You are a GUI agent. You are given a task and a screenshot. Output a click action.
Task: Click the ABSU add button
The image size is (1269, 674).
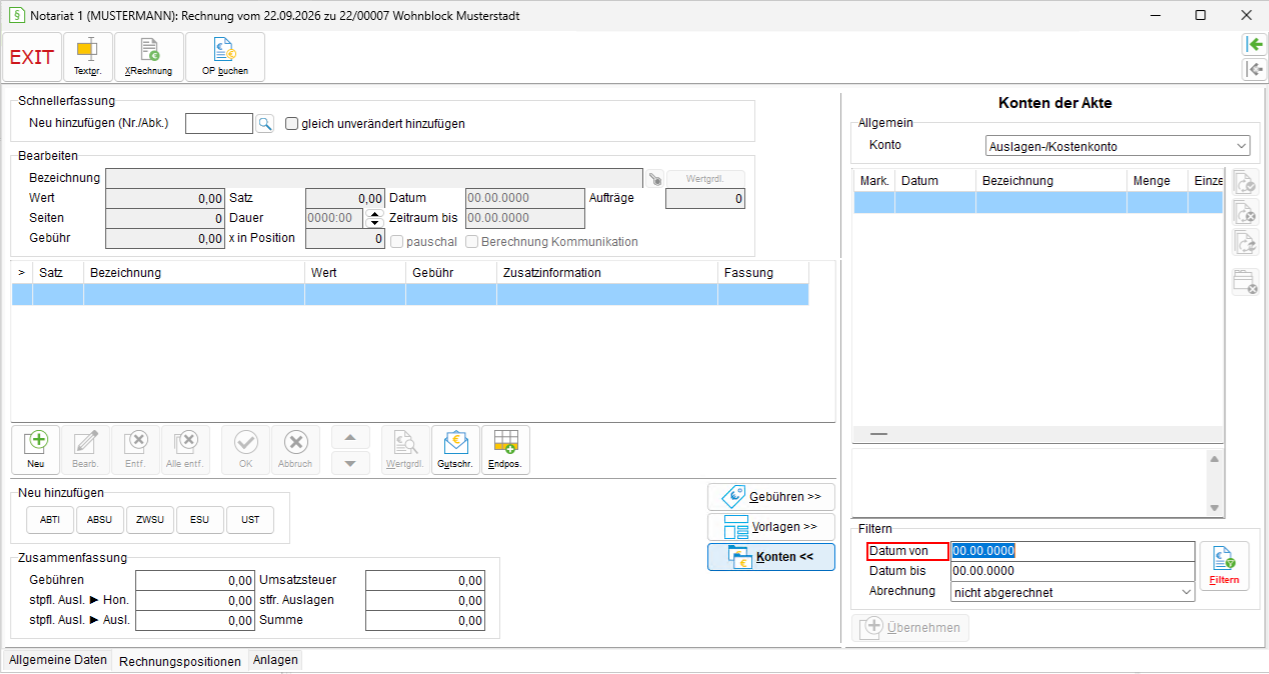click(100, 520)
